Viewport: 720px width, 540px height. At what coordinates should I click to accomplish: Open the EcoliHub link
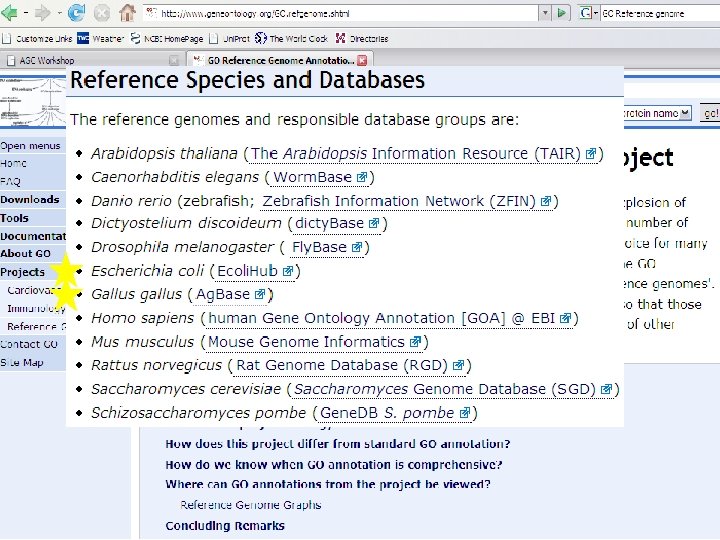click(247, 271)
